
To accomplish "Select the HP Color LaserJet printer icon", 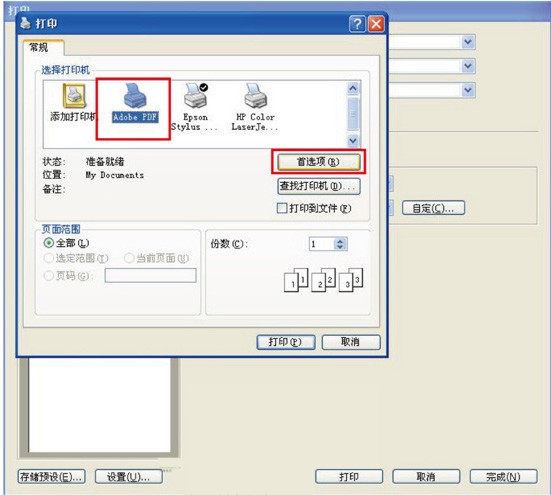I will point(255,96).
